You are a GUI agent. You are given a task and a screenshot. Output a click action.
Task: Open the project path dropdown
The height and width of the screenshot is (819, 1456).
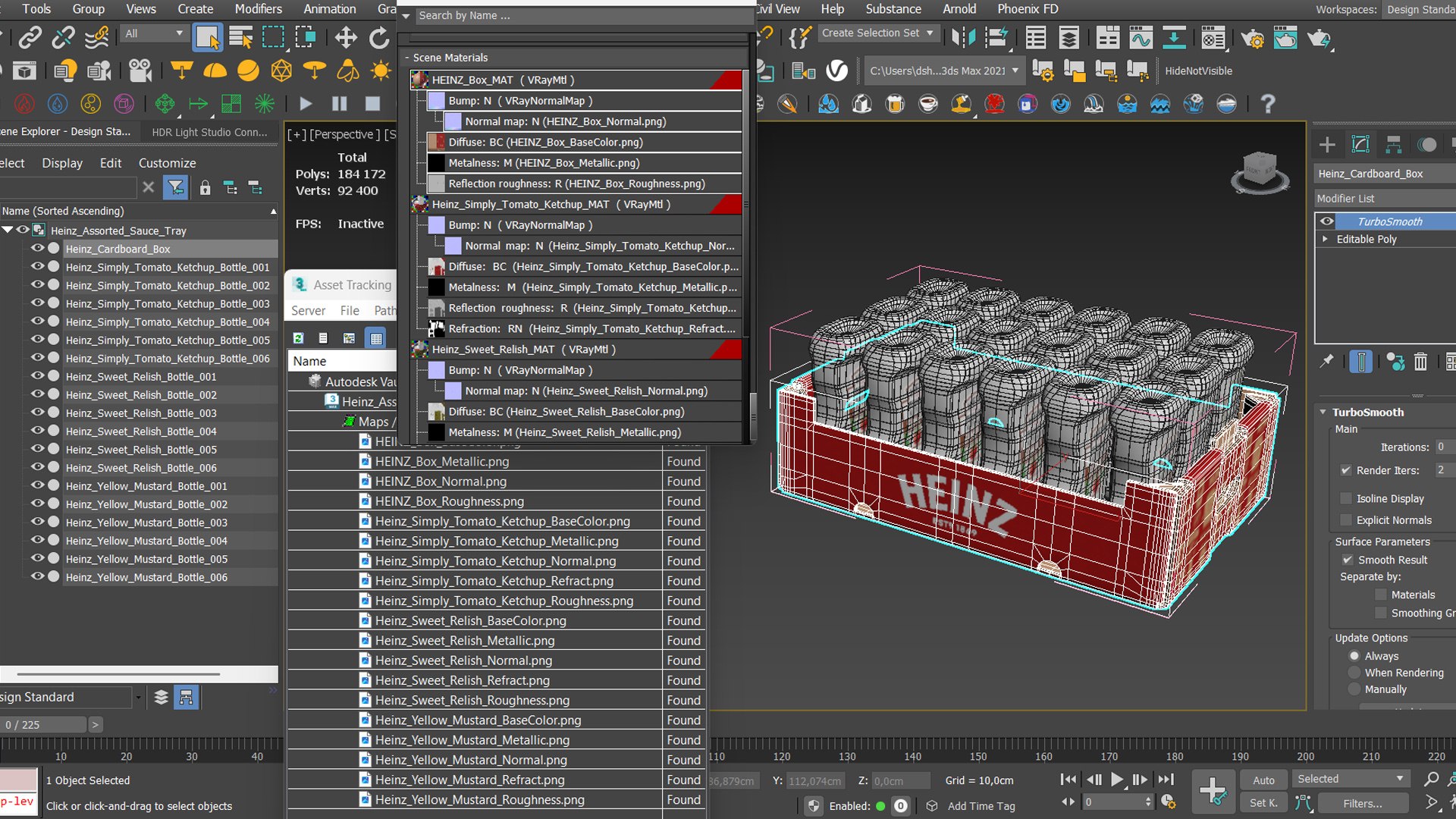coord(944,71)
